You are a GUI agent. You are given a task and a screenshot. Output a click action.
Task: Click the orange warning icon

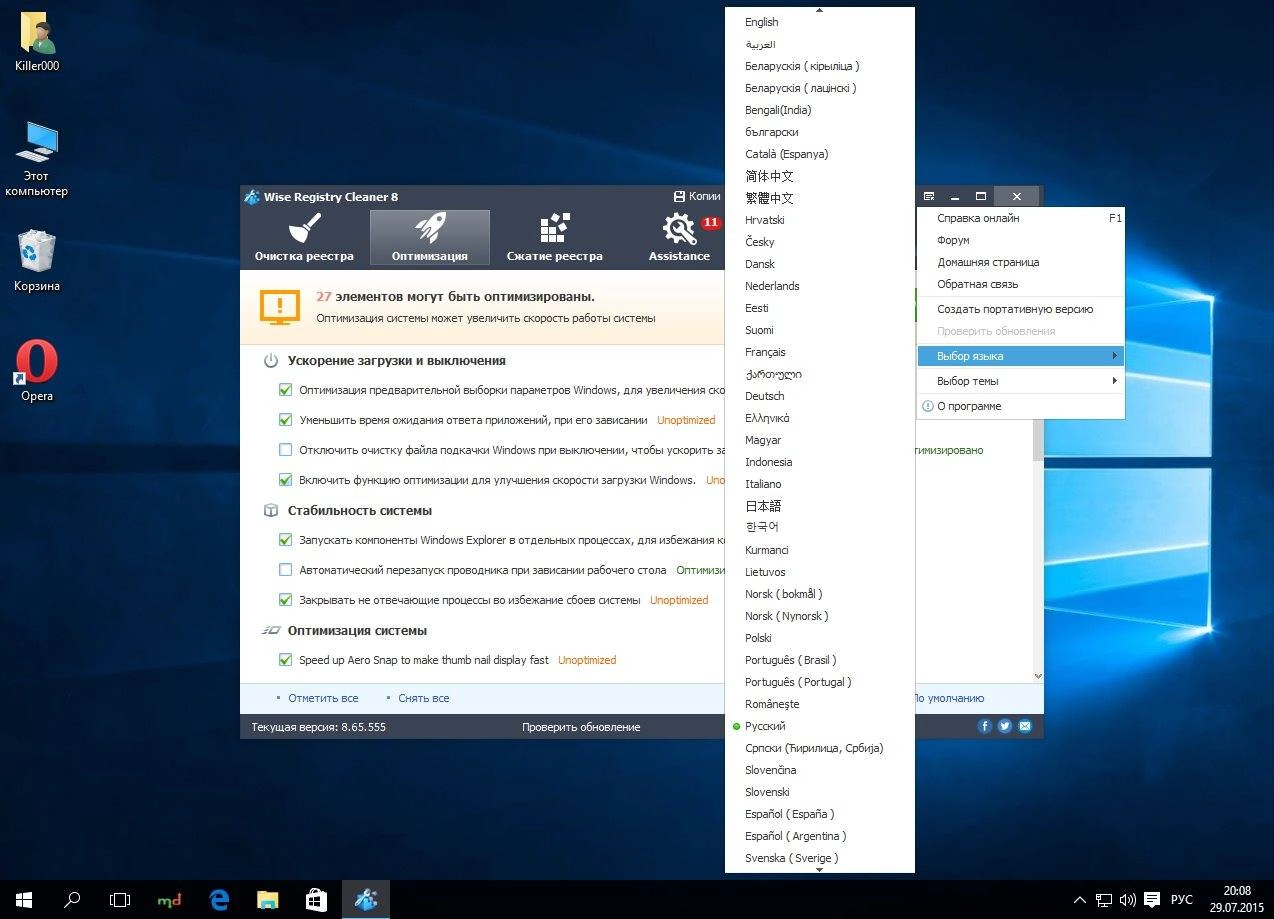point(280,306)
